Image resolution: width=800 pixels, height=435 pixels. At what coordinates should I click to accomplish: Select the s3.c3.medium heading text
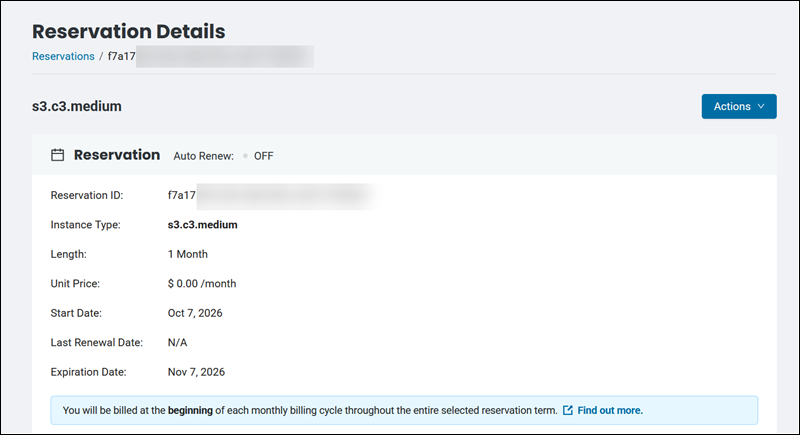click(77, 106)
